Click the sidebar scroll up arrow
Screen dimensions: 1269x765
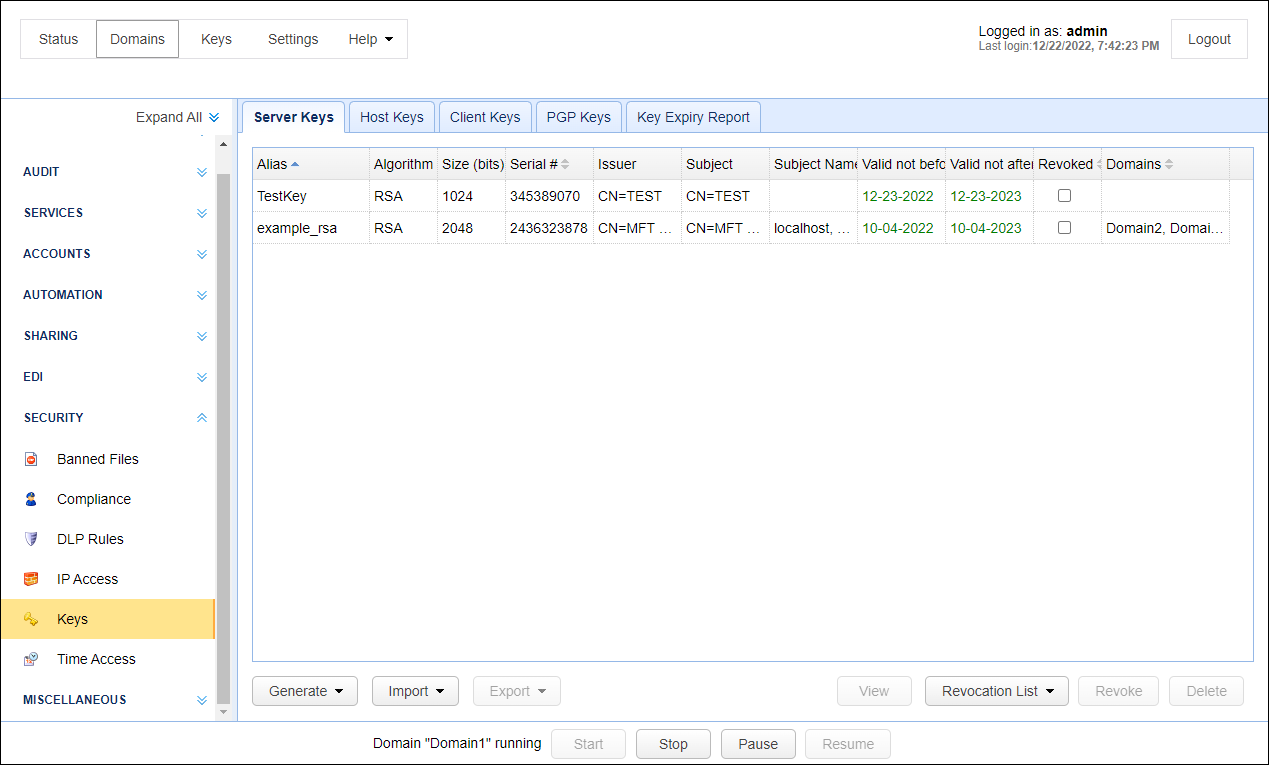pyautogui.click(x=223, y=144)
